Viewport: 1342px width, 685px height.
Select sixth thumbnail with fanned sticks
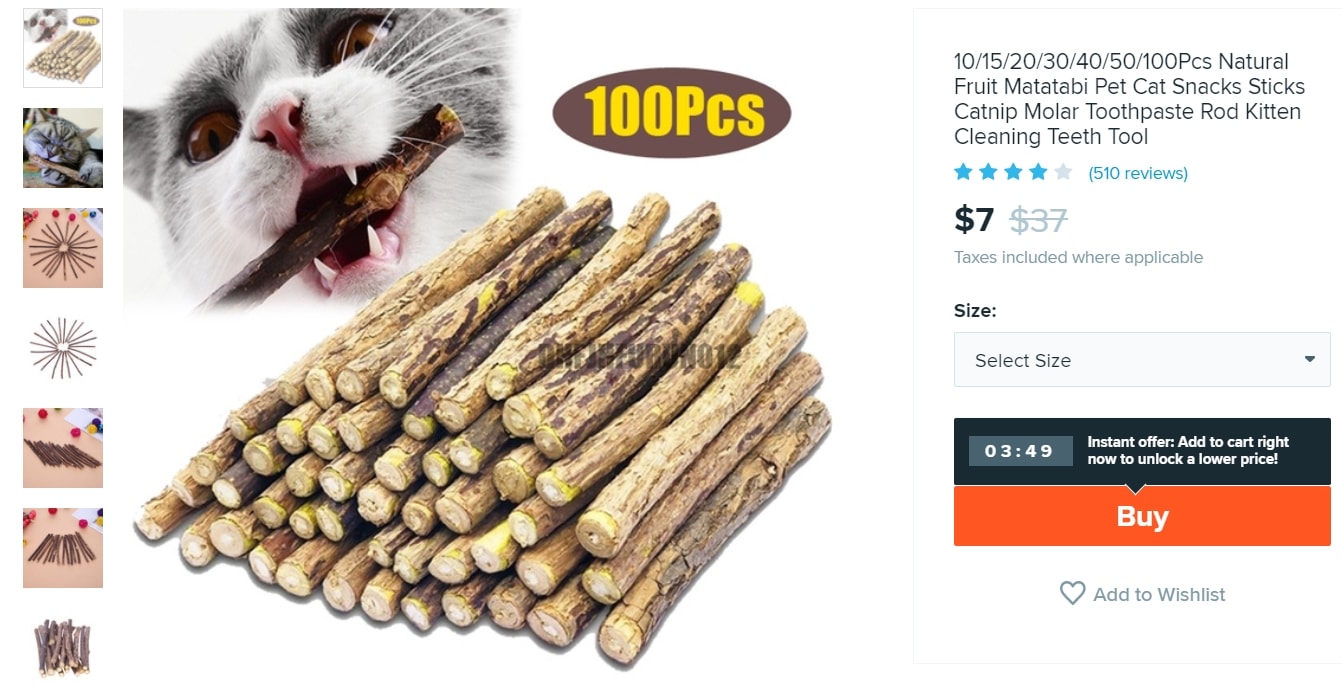click(63, 548)
